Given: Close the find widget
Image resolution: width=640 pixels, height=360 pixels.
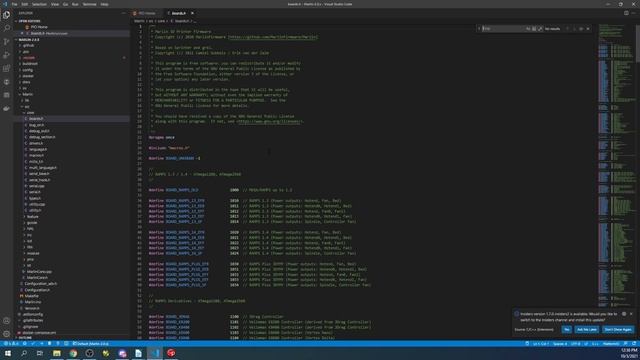Looking at the screenshot, I should 588,29.
